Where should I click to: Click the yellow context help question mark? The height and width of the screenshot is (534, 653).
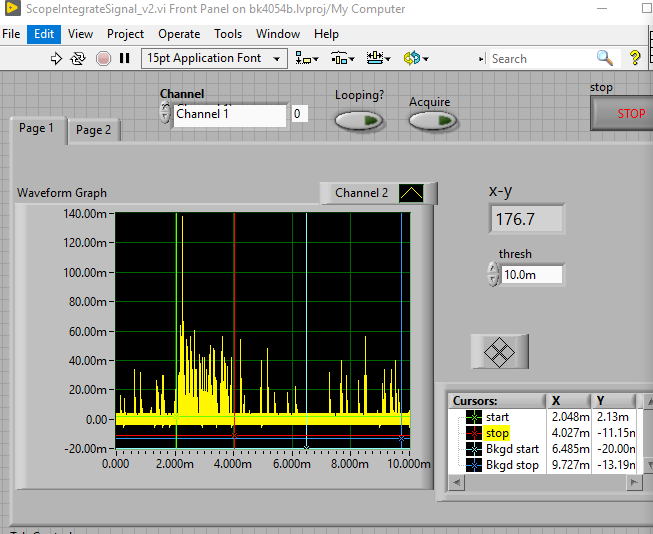pyautogui.click(x=635, y=58)
